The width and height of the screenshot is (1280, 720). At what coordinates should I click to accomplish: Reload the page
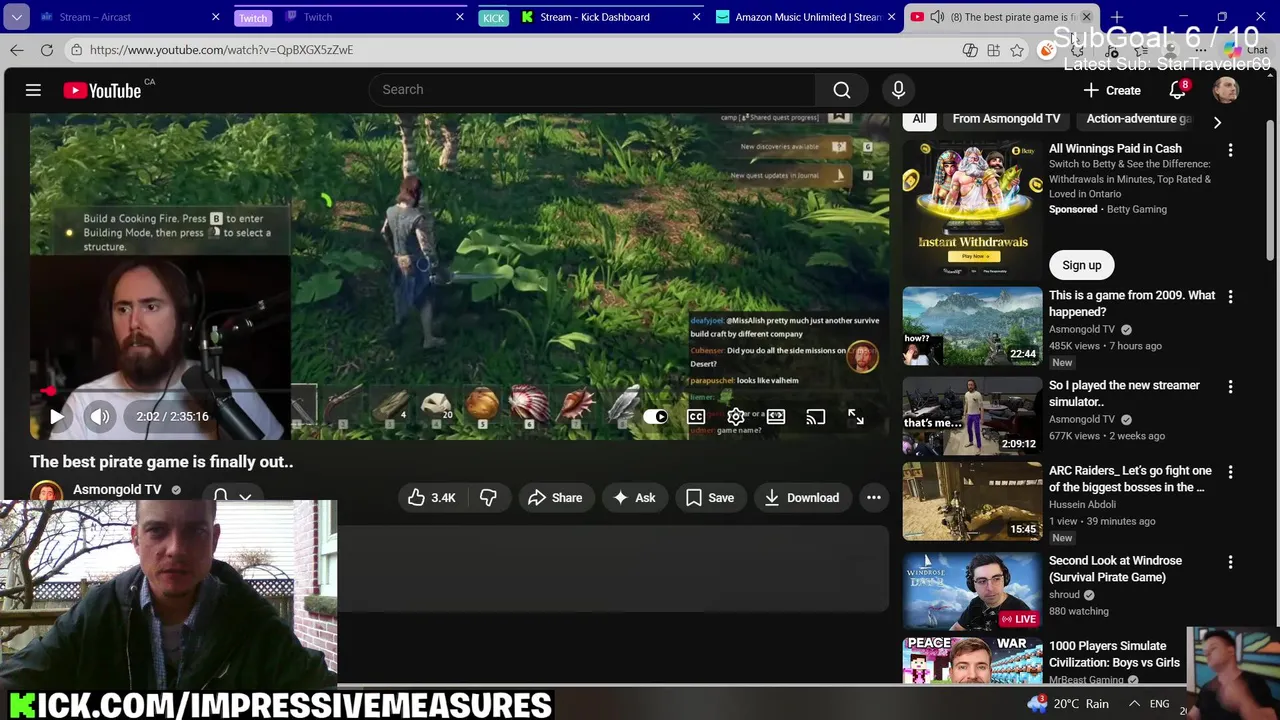(47, 50)
